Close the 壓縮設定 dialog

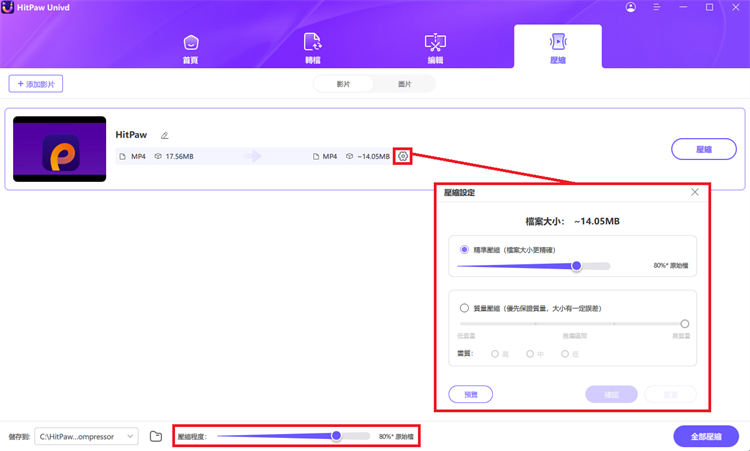(x=695, y=192)
